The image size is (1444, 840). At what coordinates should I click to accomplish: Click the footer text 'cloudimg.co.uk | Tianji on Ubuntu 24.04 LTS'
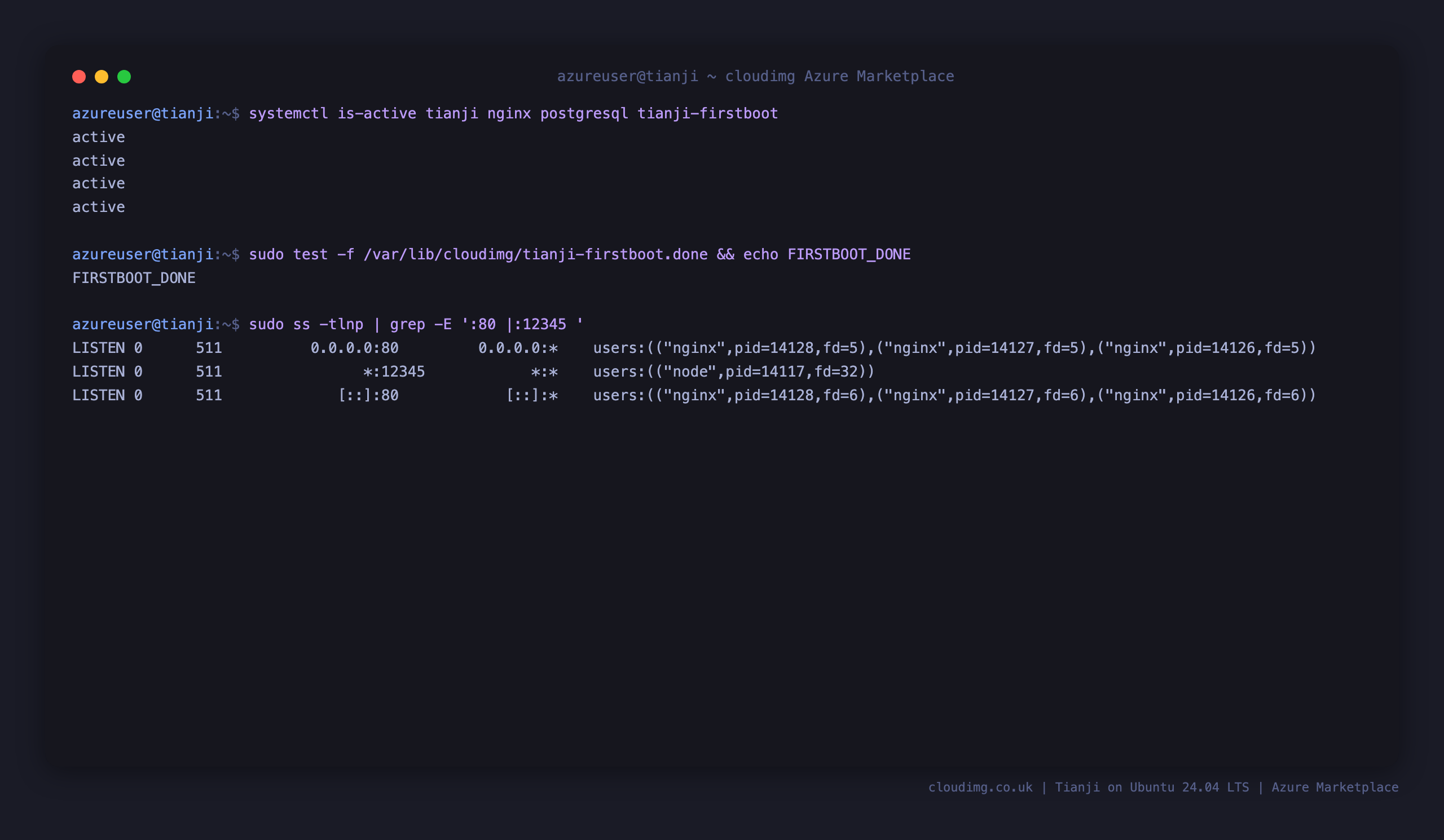(1089, 788)
